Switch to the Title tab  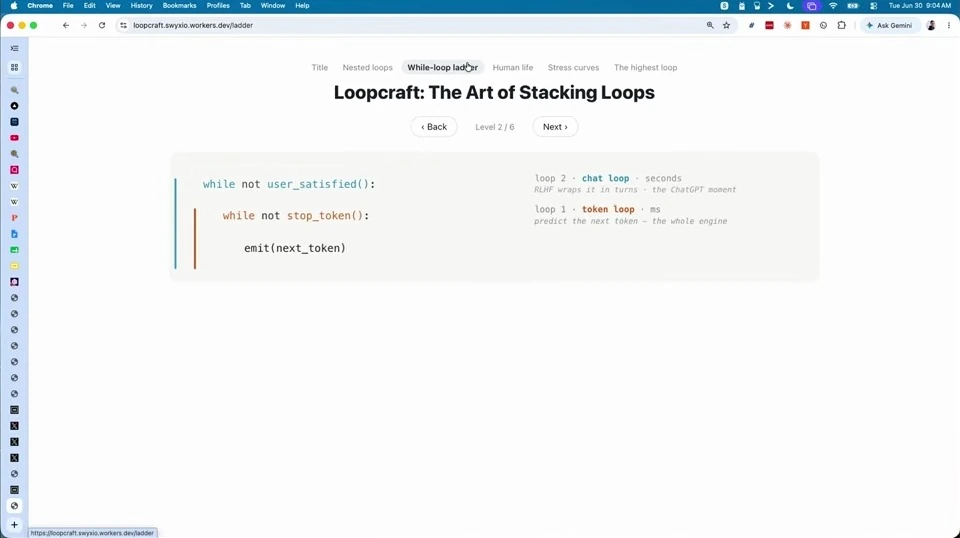[320, 67]
